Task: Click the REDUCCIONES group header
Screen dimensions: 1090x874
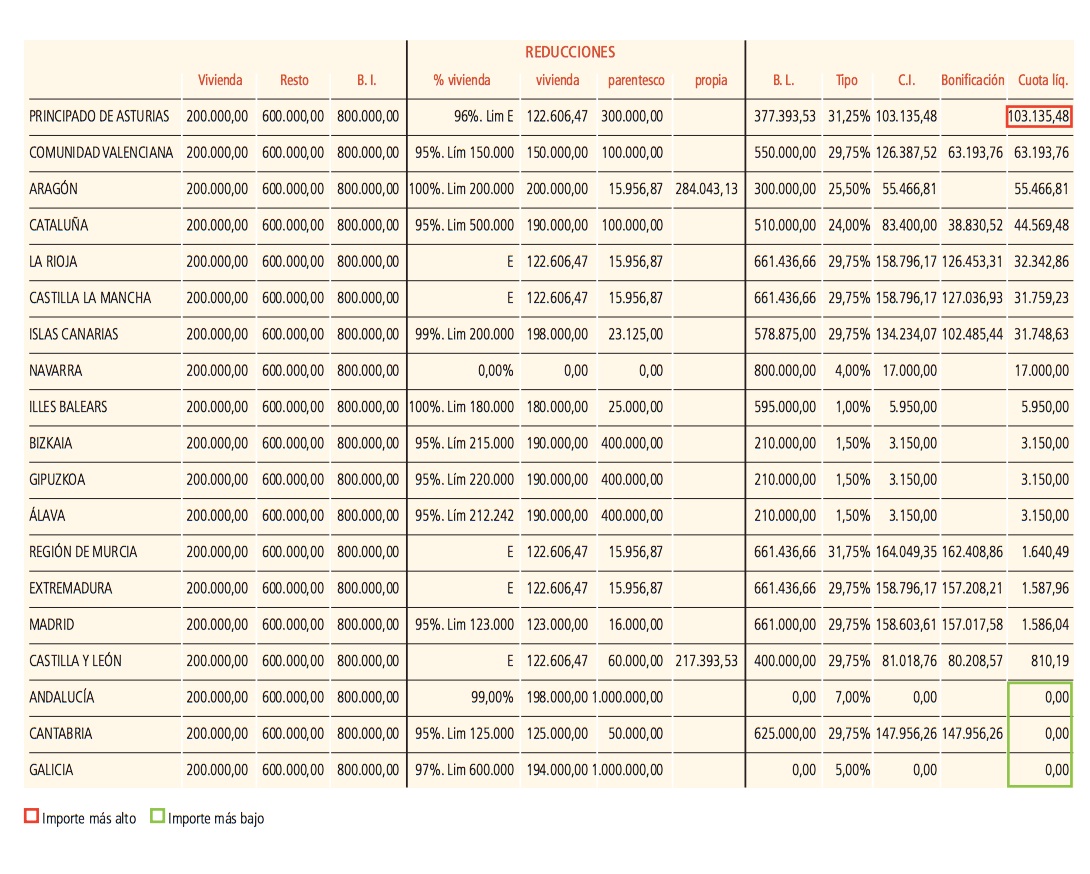Action: [x=570, y=52]
